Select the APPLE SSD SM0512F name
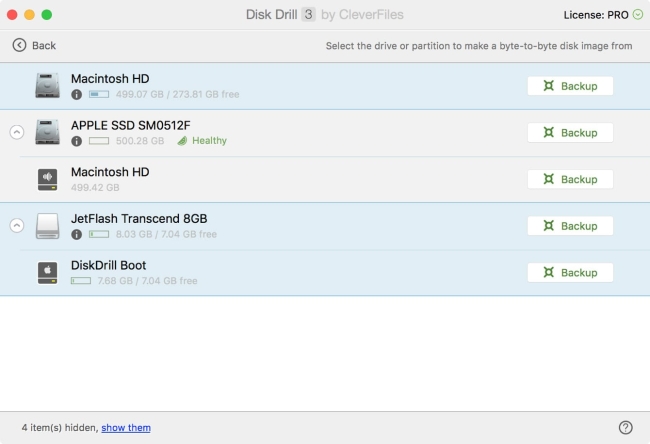The height and width of the screenshot is (444, 650). tap(131, 125)
